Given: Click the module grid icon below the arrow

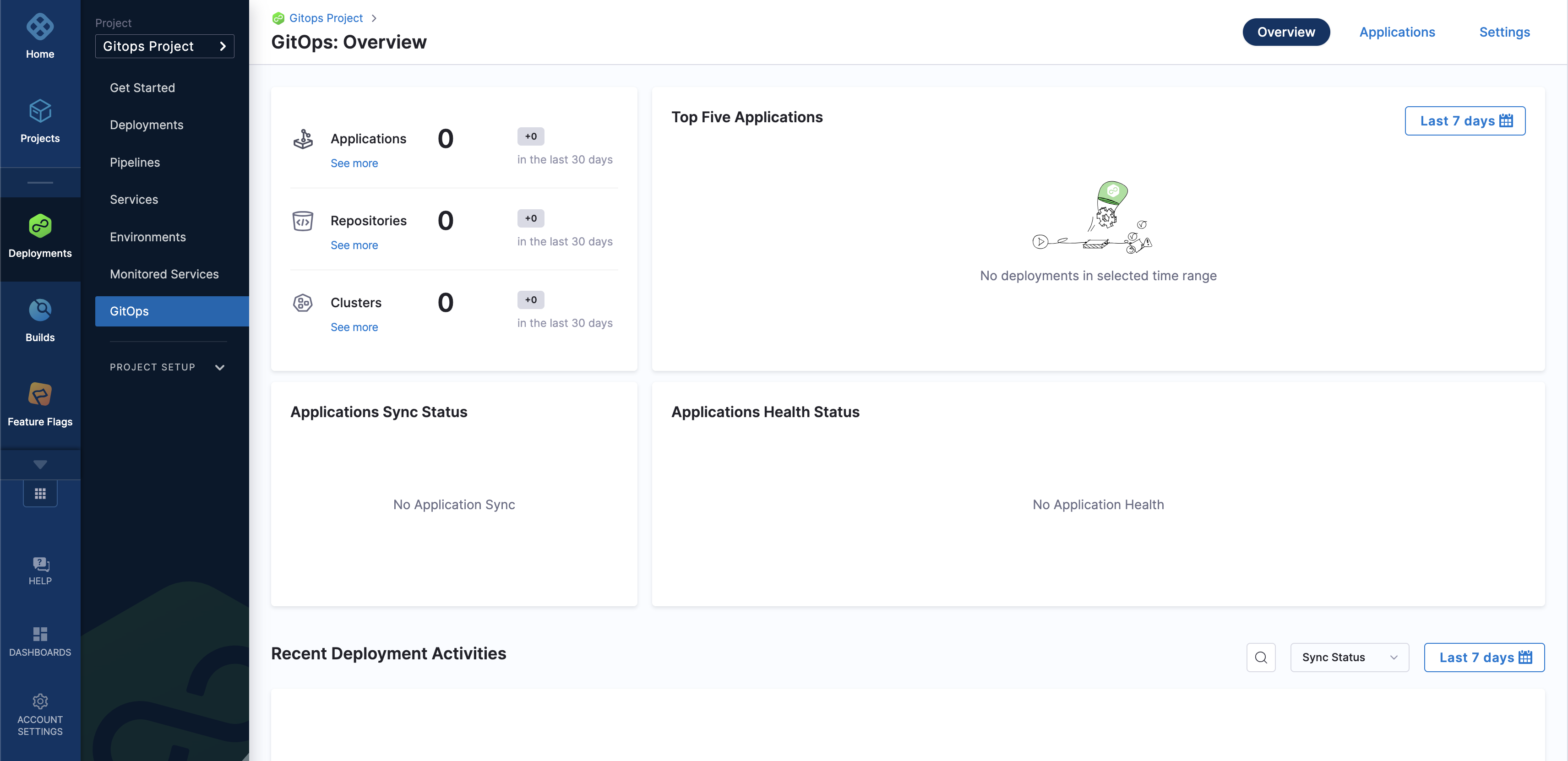Looking at the screenshot, I should (x=39, y=493).
